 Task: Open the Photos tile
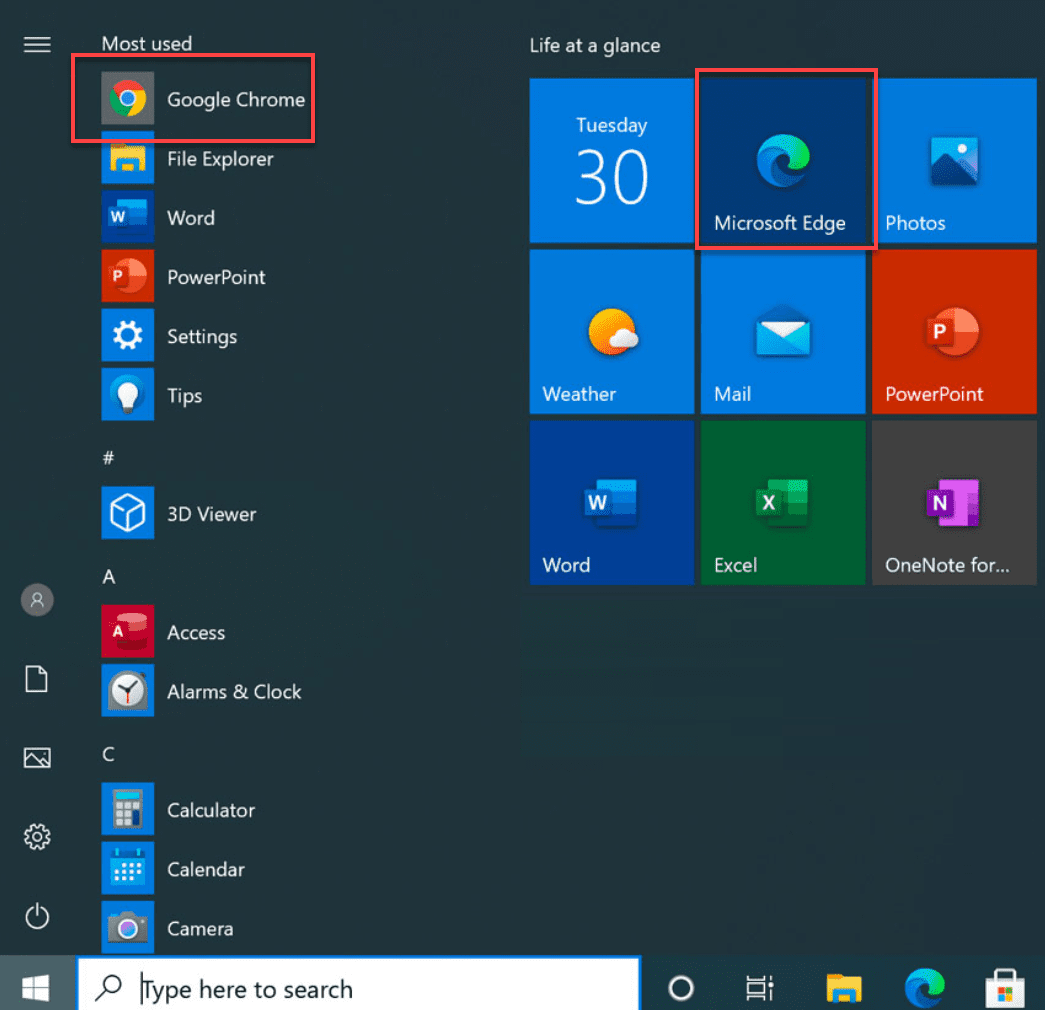(953, 162)
